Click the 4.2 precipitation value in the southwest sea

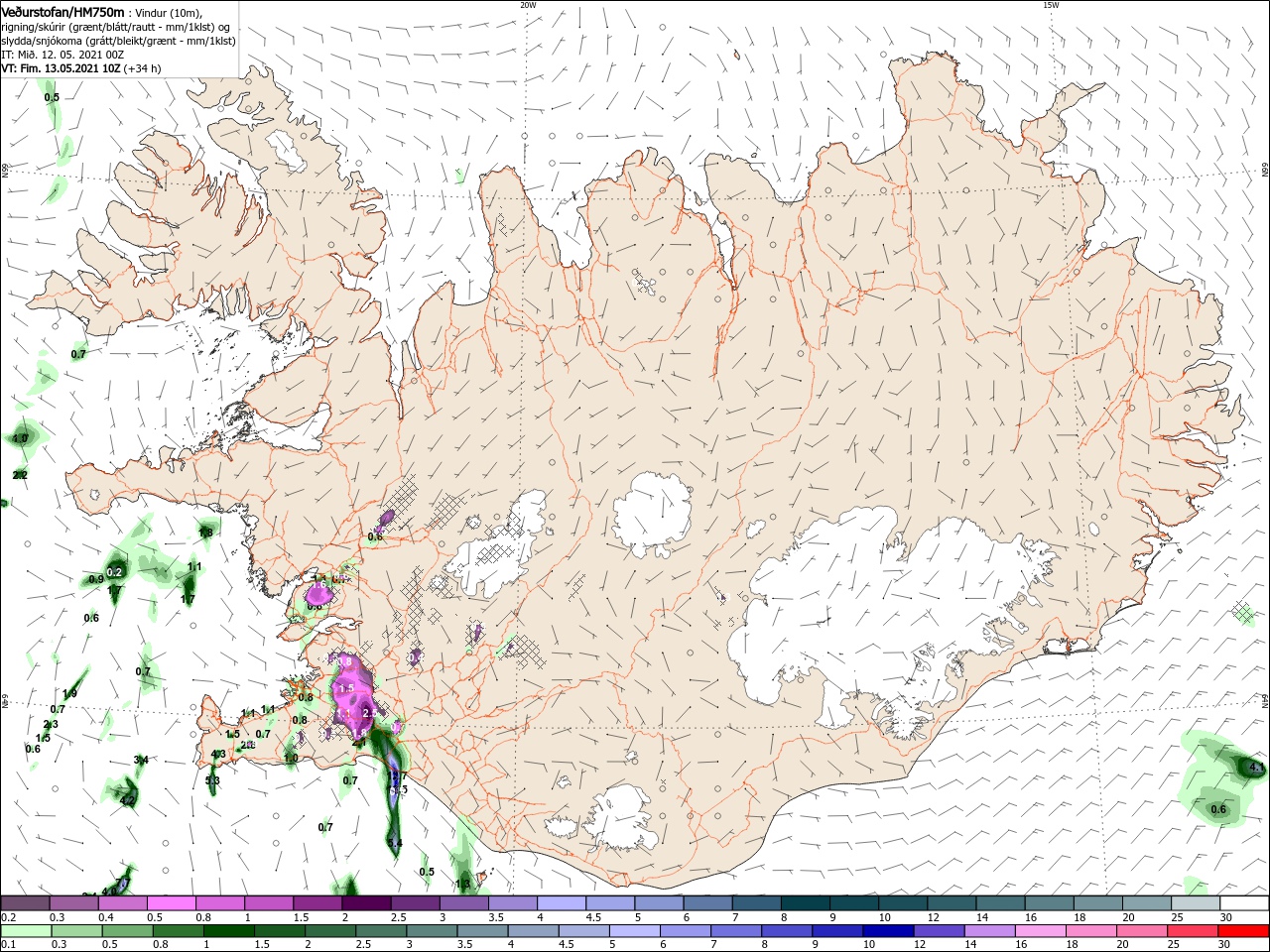pyautogui.click(x=127, y=800)
